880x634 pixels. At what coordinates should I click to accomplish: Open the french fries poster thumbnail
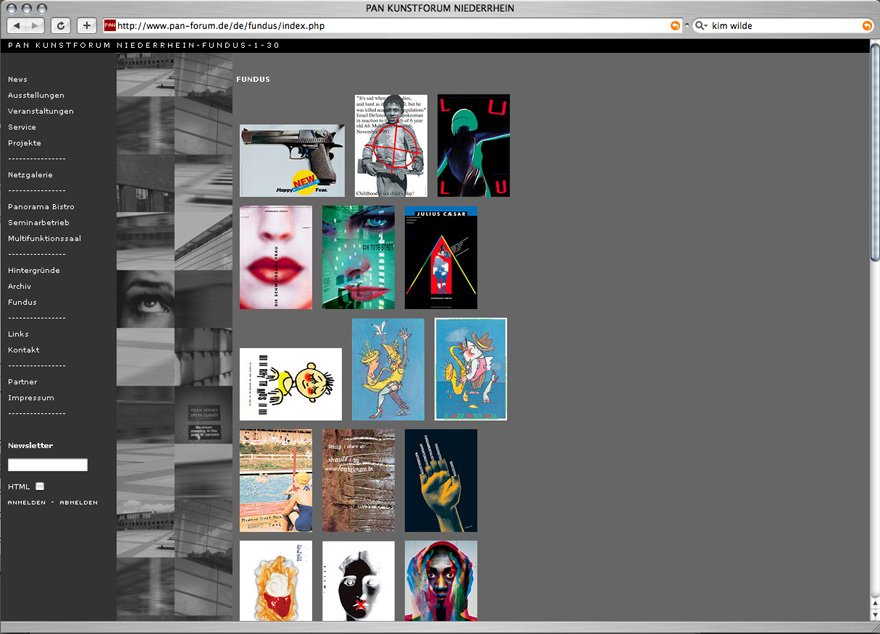tap(276, 581)
